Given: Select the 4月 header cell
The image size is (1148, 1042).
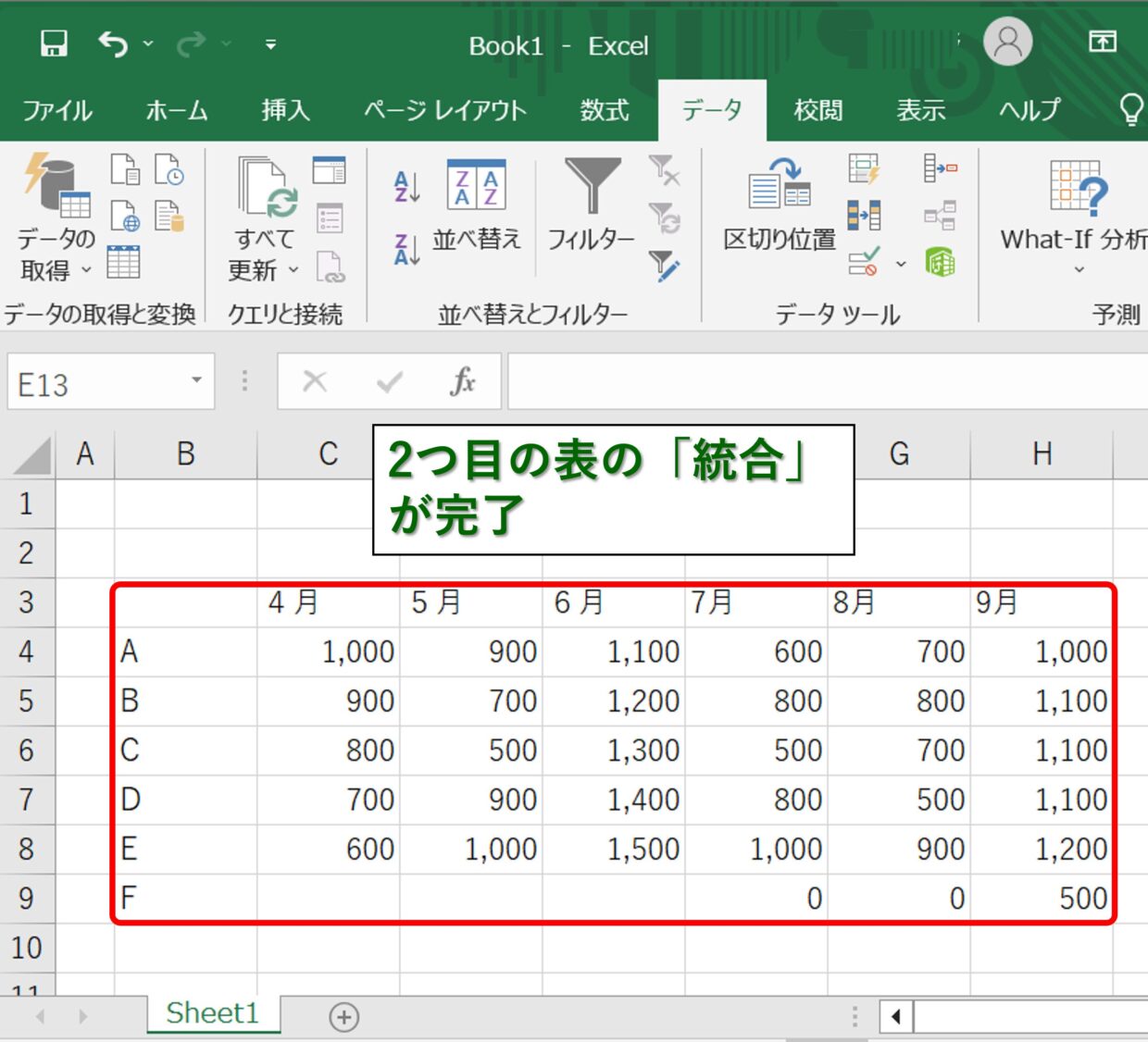Looking at the screenshot, I should [x=328, y=602].
